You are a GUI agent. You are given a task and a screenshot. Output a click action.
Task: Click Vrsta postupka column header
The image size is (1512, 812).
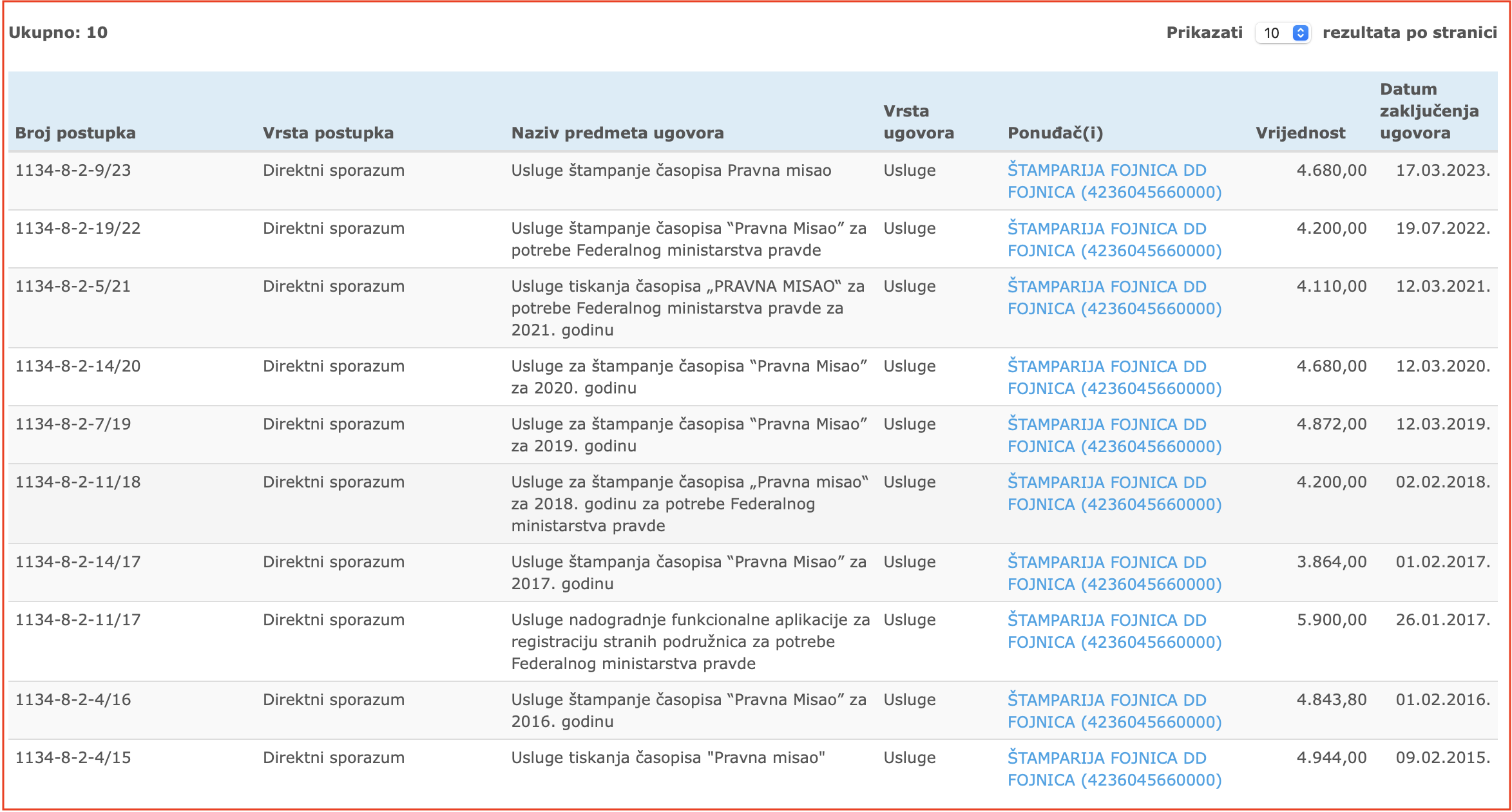[328, 133]
